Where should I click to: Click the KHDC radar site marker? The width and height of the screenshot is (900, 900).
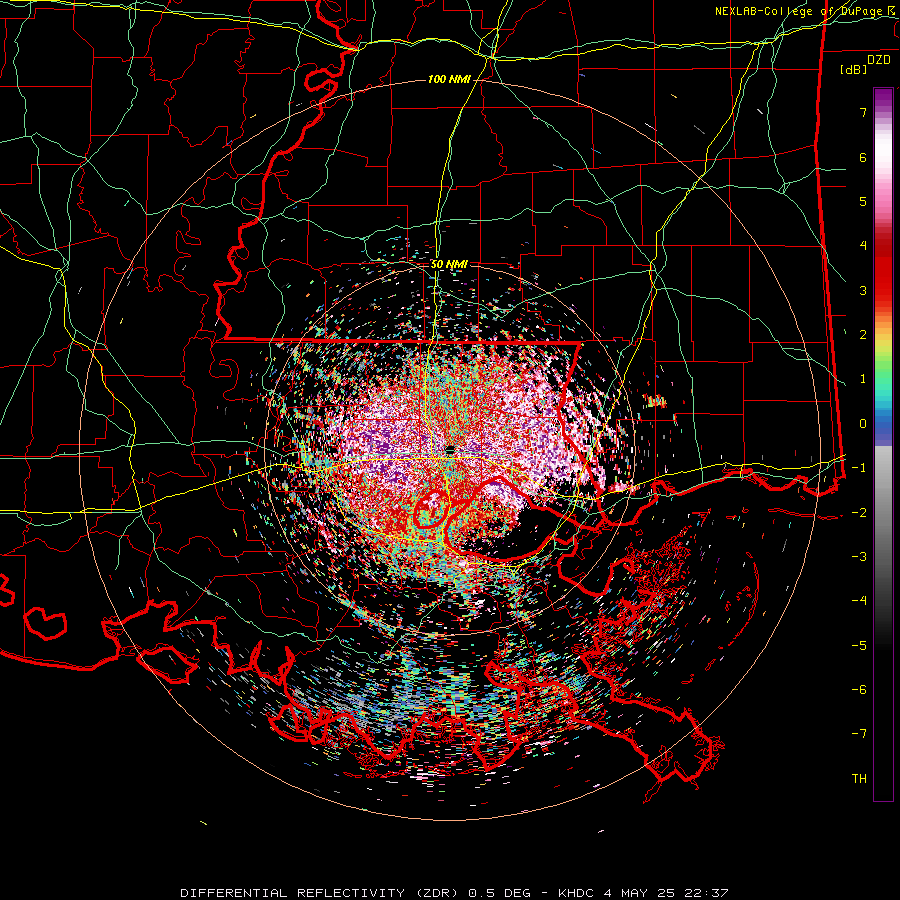(451, 450)
